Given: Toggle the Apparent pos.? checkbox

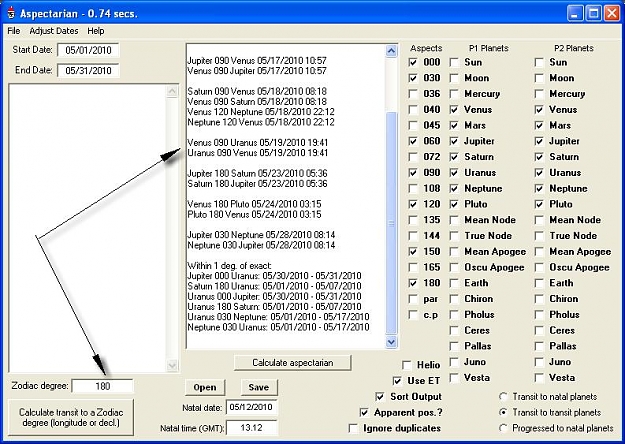Looking at the screenshot, I should coord(364,413).
